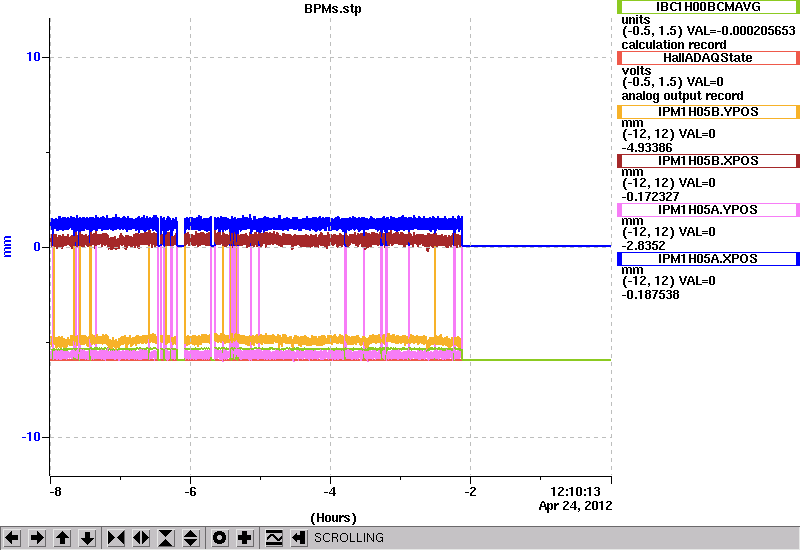
Task: Click the y-axis tick label -10
Action: [31, 437]
